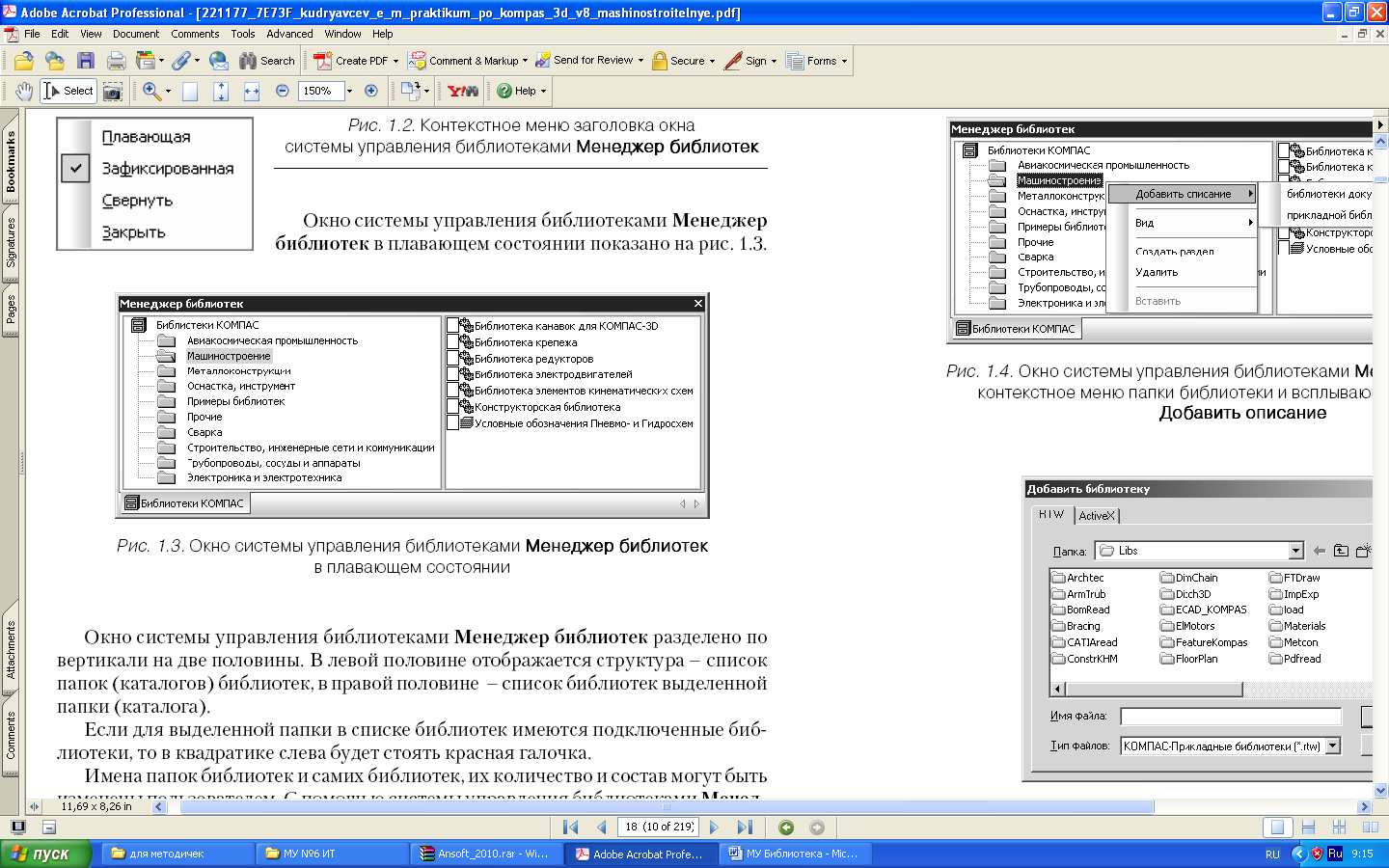Open the Sign dropdown menu
The image size is (1389, 868).
(774, 61)
